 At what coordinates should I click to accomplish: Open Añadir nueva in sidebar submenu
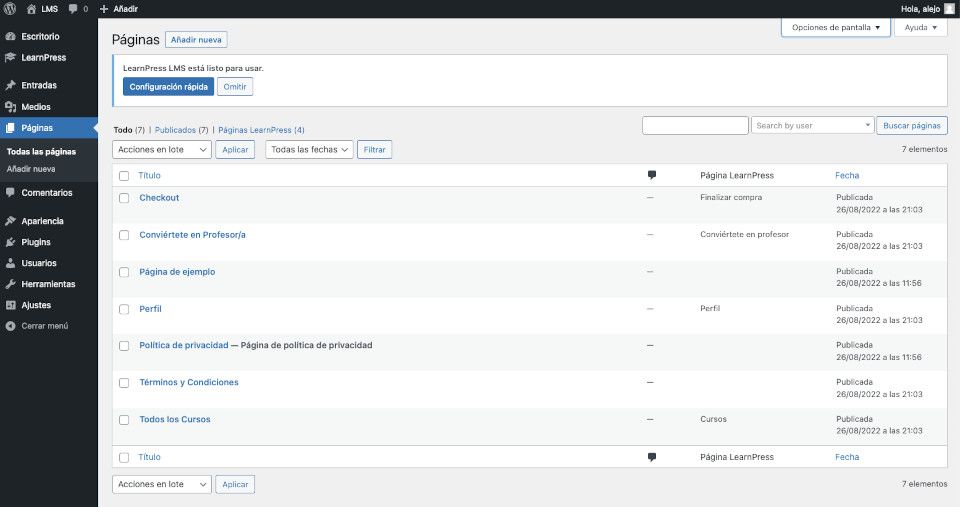pyautogui.click(x=31, y=169)
